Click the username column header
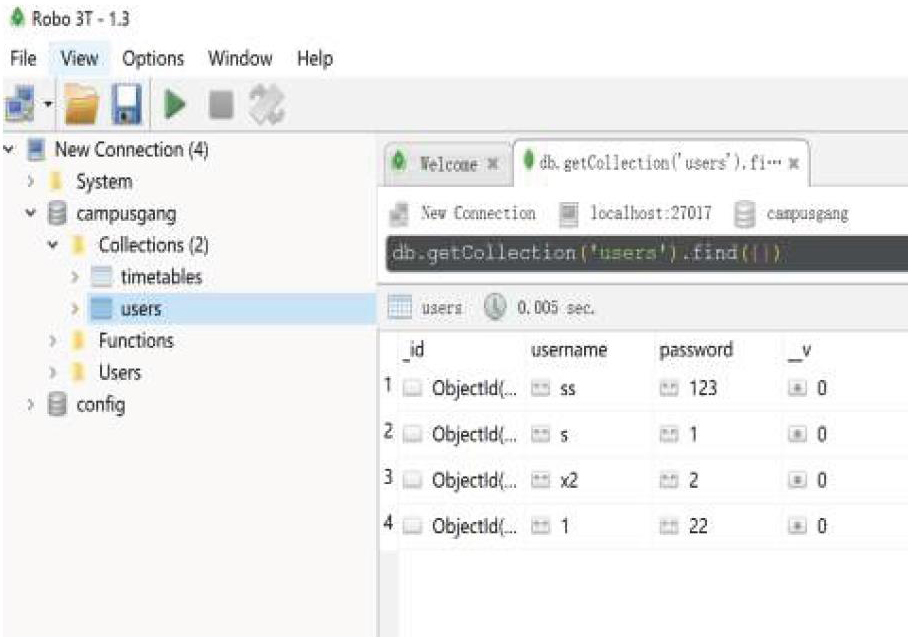 569,349
